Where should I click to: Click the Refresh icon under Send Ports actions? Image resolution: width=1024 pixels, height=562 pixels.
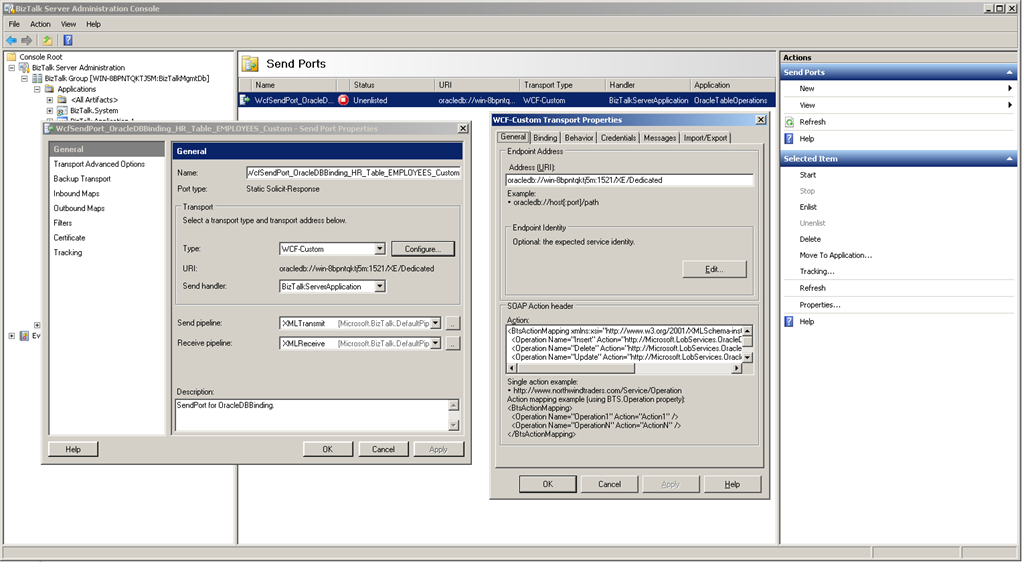[x=790, y=122]
